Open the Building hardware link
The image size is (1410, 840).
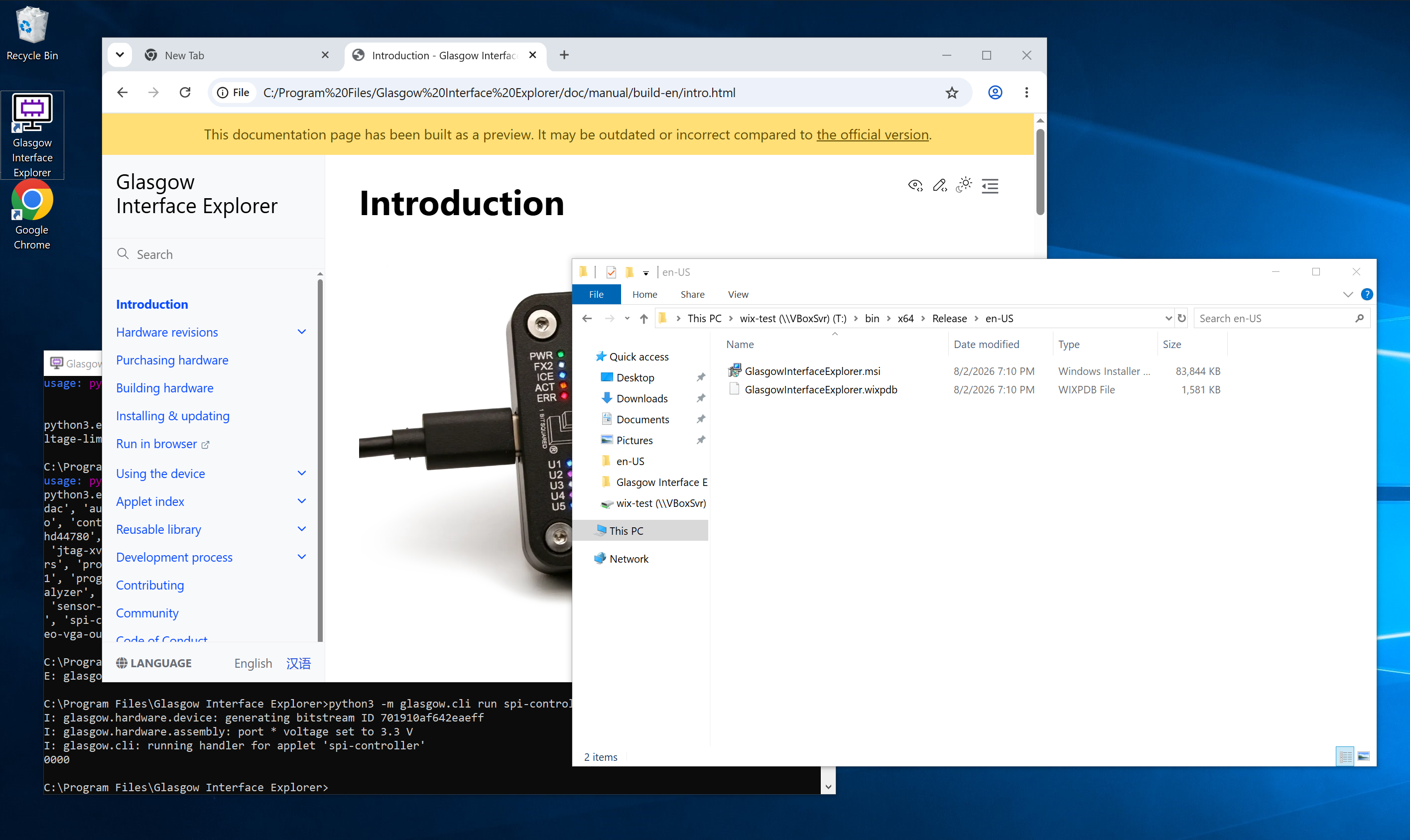pyautogui.click(x=165, y=388)
